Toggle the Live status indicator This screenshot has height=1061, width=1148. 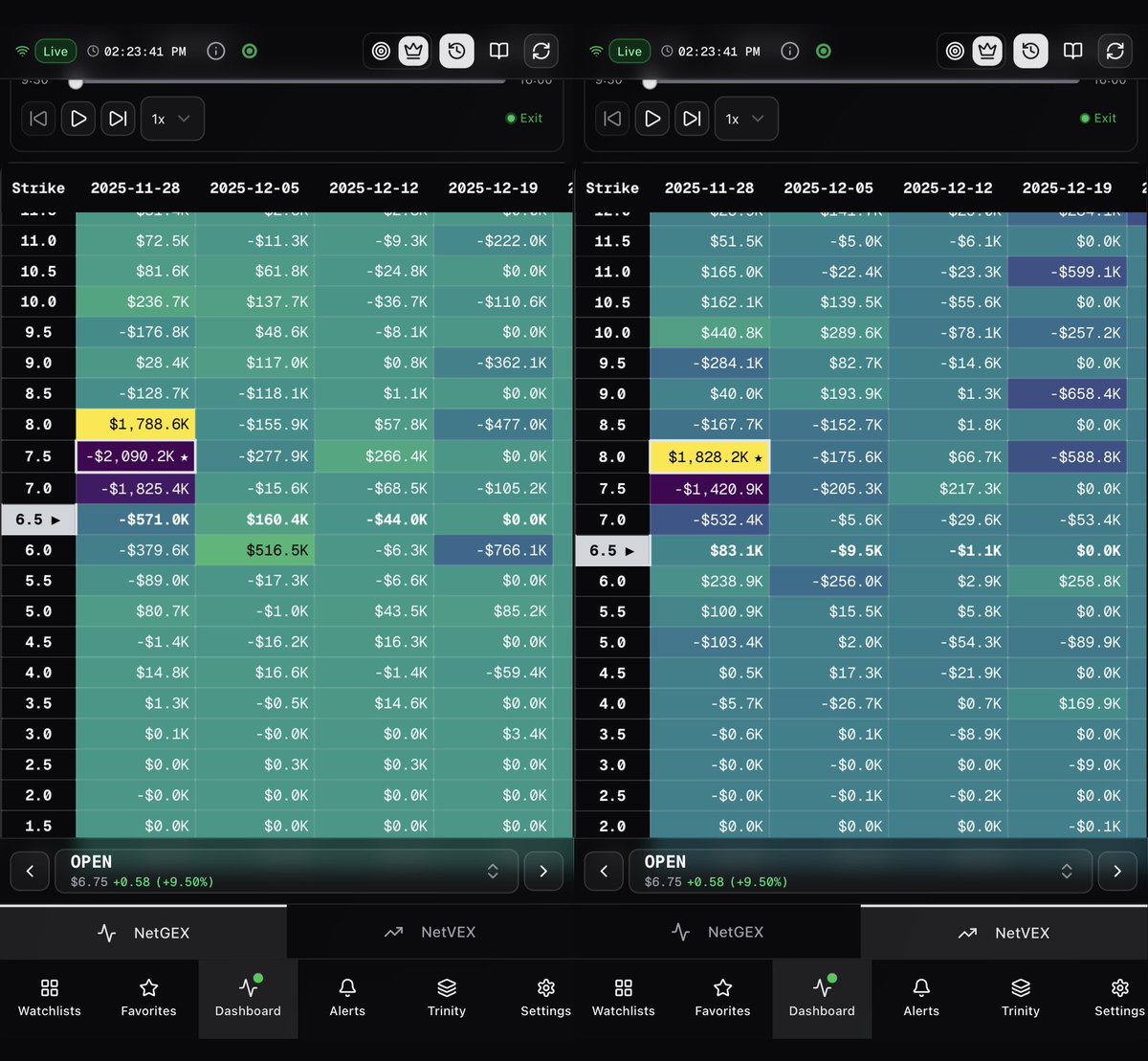coord(55,51)
